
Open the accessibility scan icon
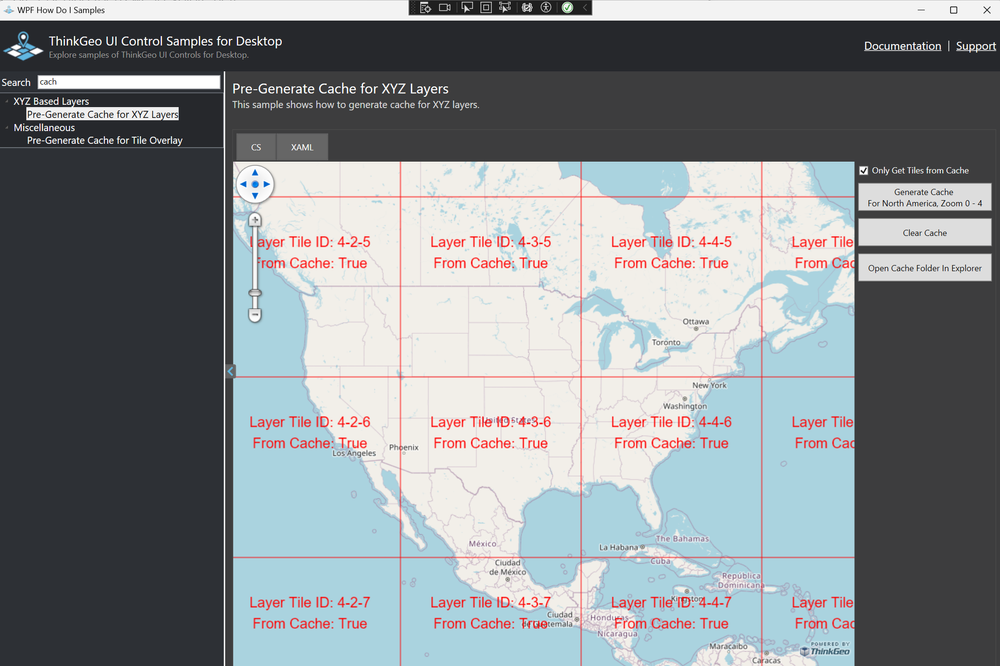point(546,8)
